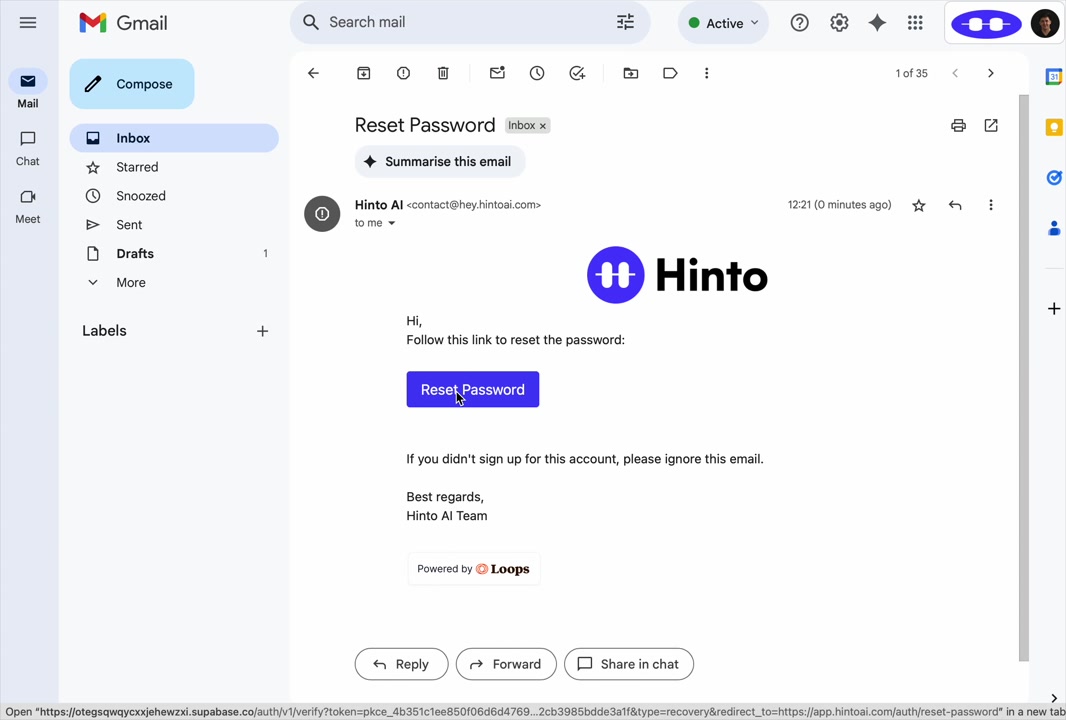Snooze this email with the clock icon
Viewport: 1066px width, 720px height.
[537, 73]
